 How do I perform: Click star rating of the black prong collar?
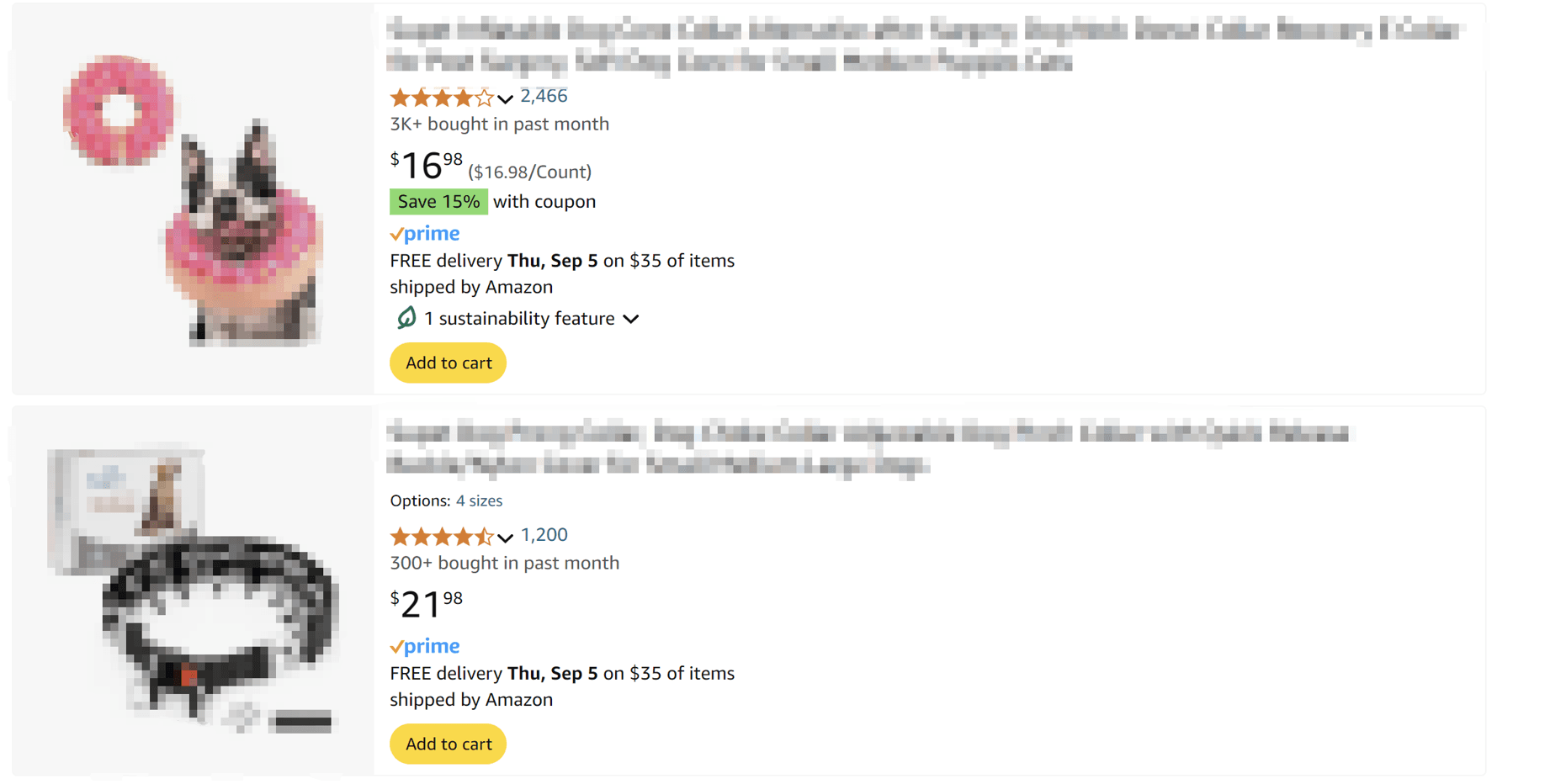442,537
